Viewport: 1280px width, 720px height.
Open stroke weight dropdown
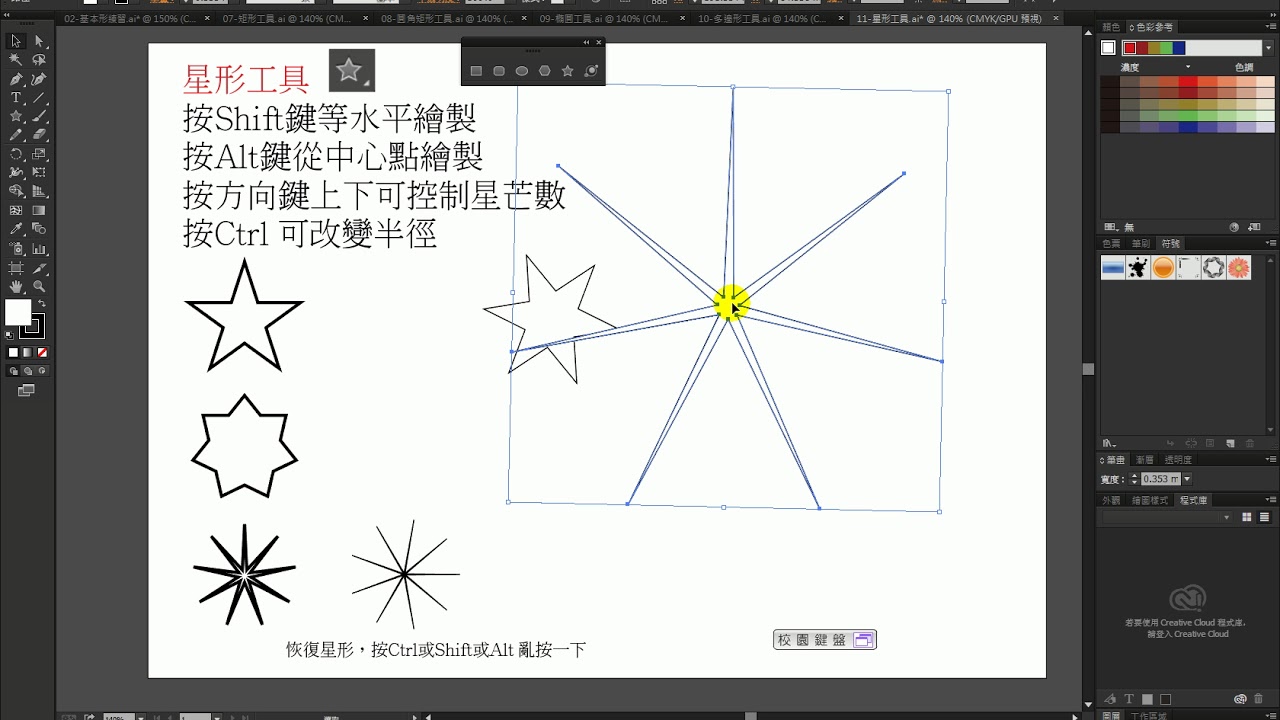click(1187, 479)
